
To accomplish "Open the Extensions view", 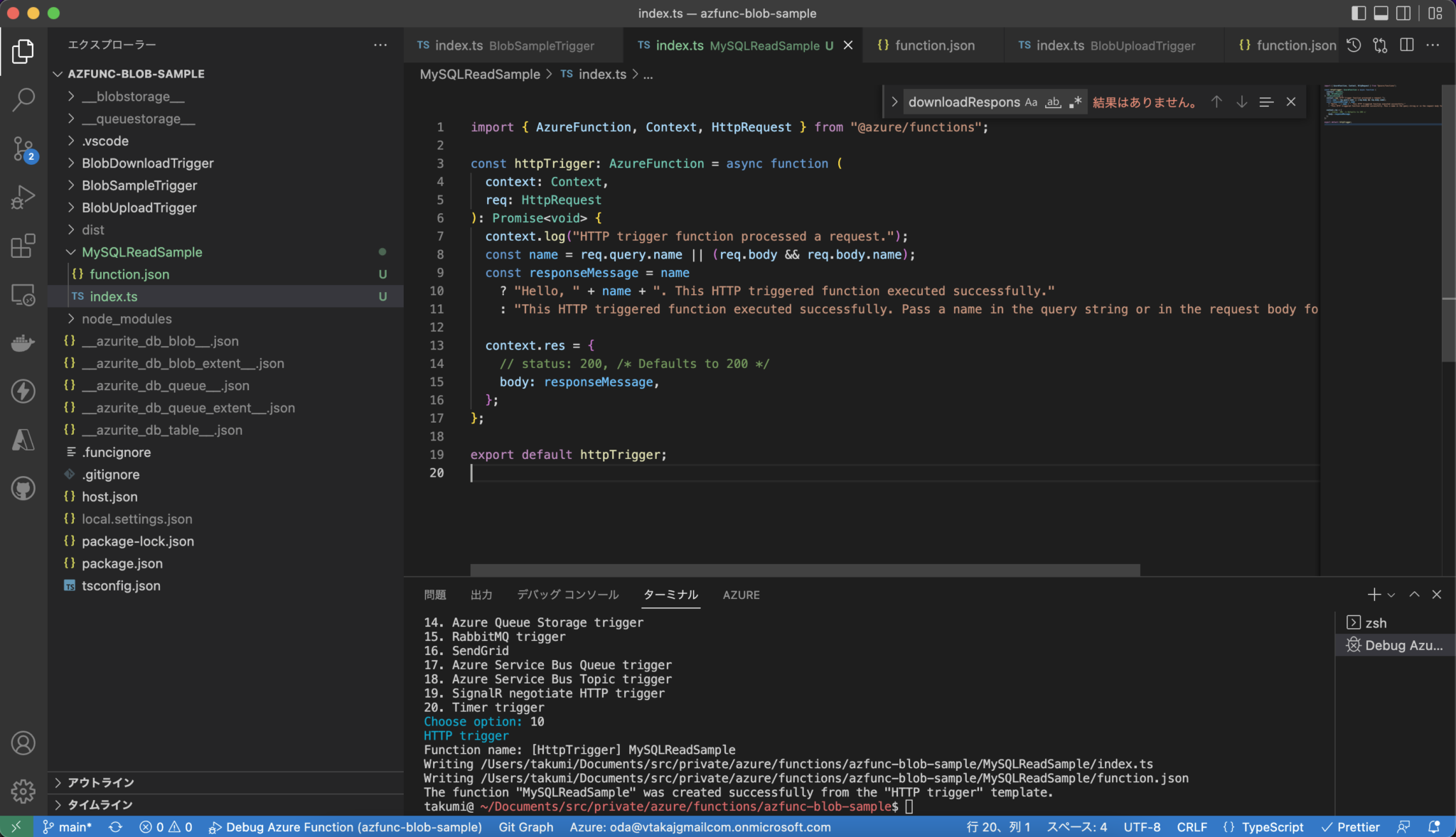I will click(23, 246).
